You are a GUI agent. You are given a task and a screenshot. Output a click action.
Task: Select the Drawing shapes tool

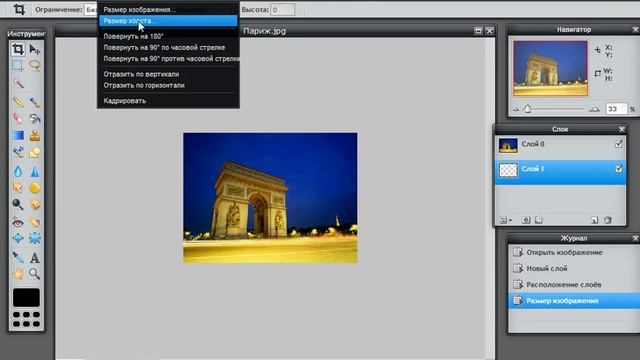coord(35,152)
